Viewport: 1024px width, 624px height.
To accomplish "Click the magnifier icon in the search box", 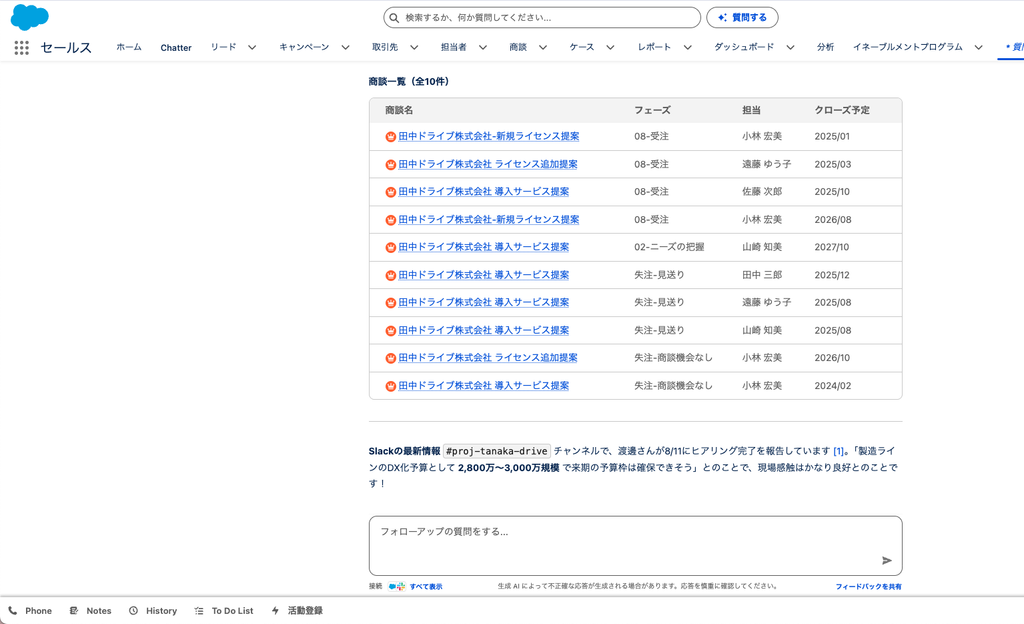I will pyautogui.click(x=394, y=18).
